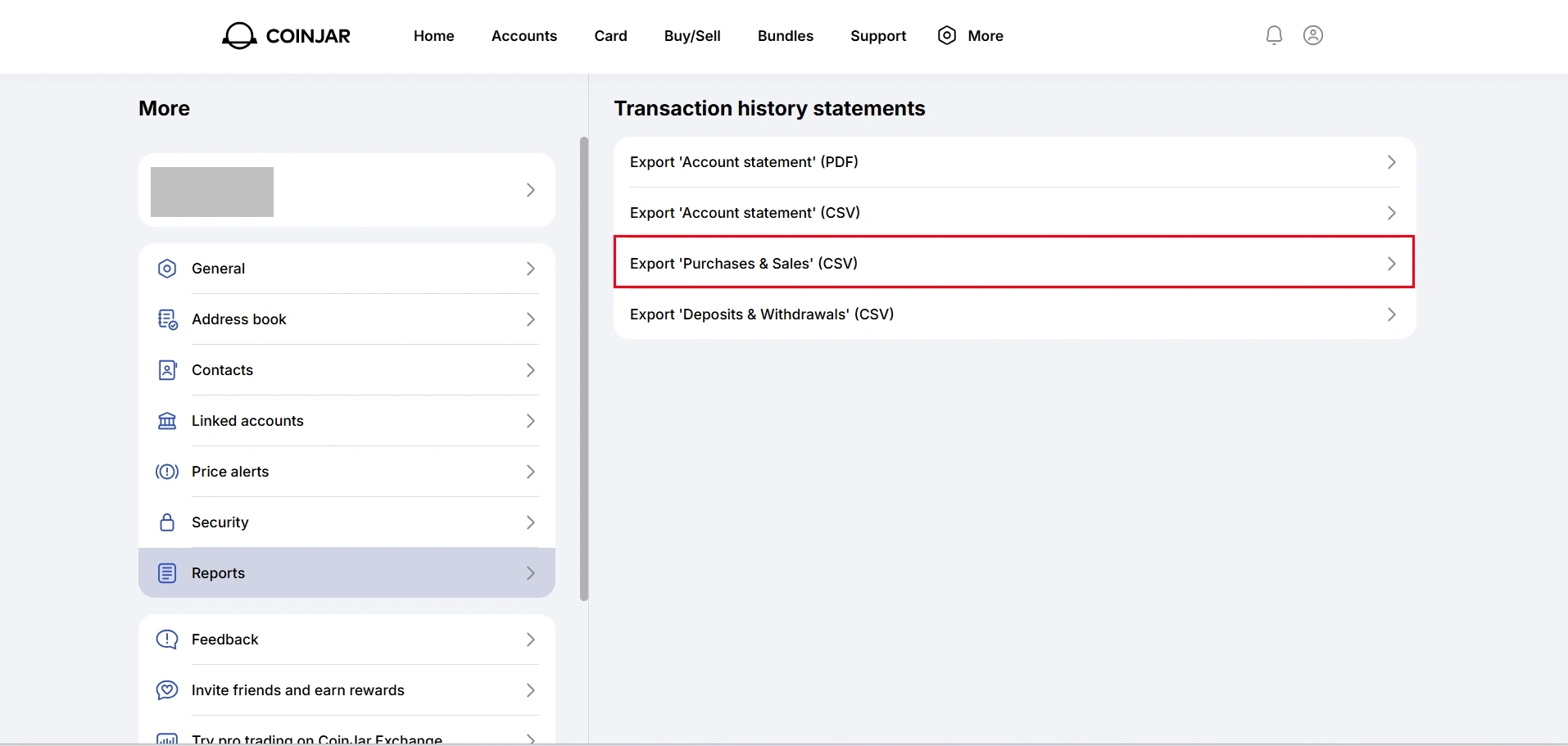Go to the Home tab
1568x746 pixels.
434,36
